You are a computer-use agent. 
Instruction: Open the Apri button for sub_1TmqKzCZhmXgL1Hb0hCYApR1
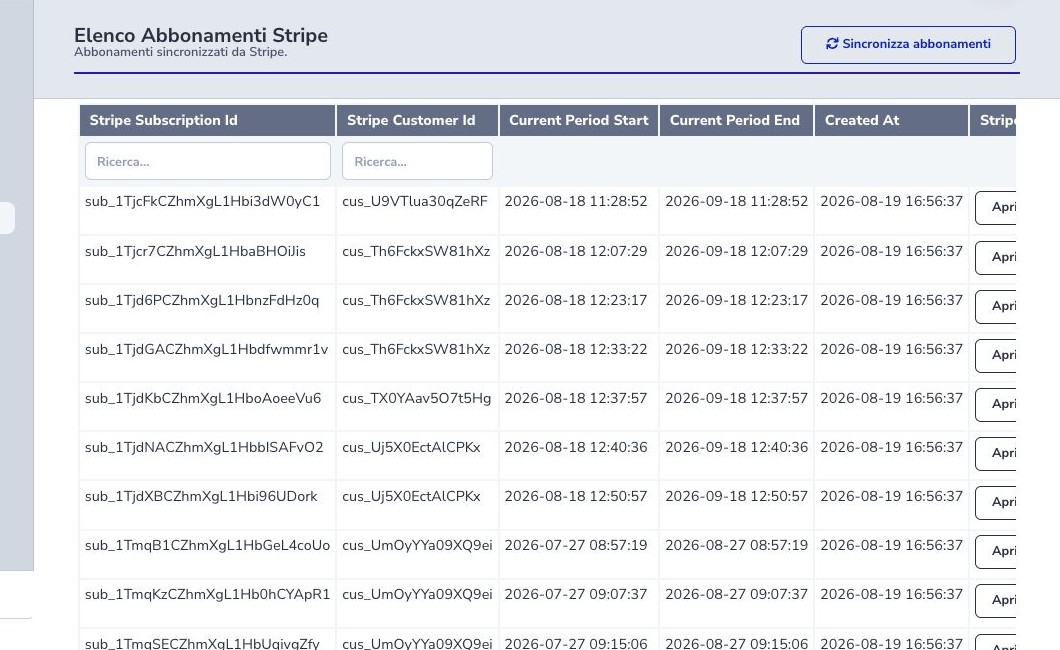coord(996,600)
